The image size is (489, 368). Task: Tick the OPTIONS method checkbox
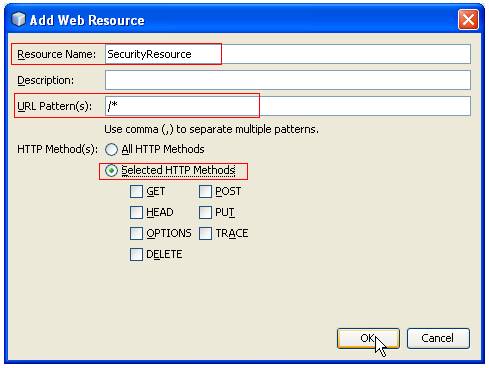[136, 234]
